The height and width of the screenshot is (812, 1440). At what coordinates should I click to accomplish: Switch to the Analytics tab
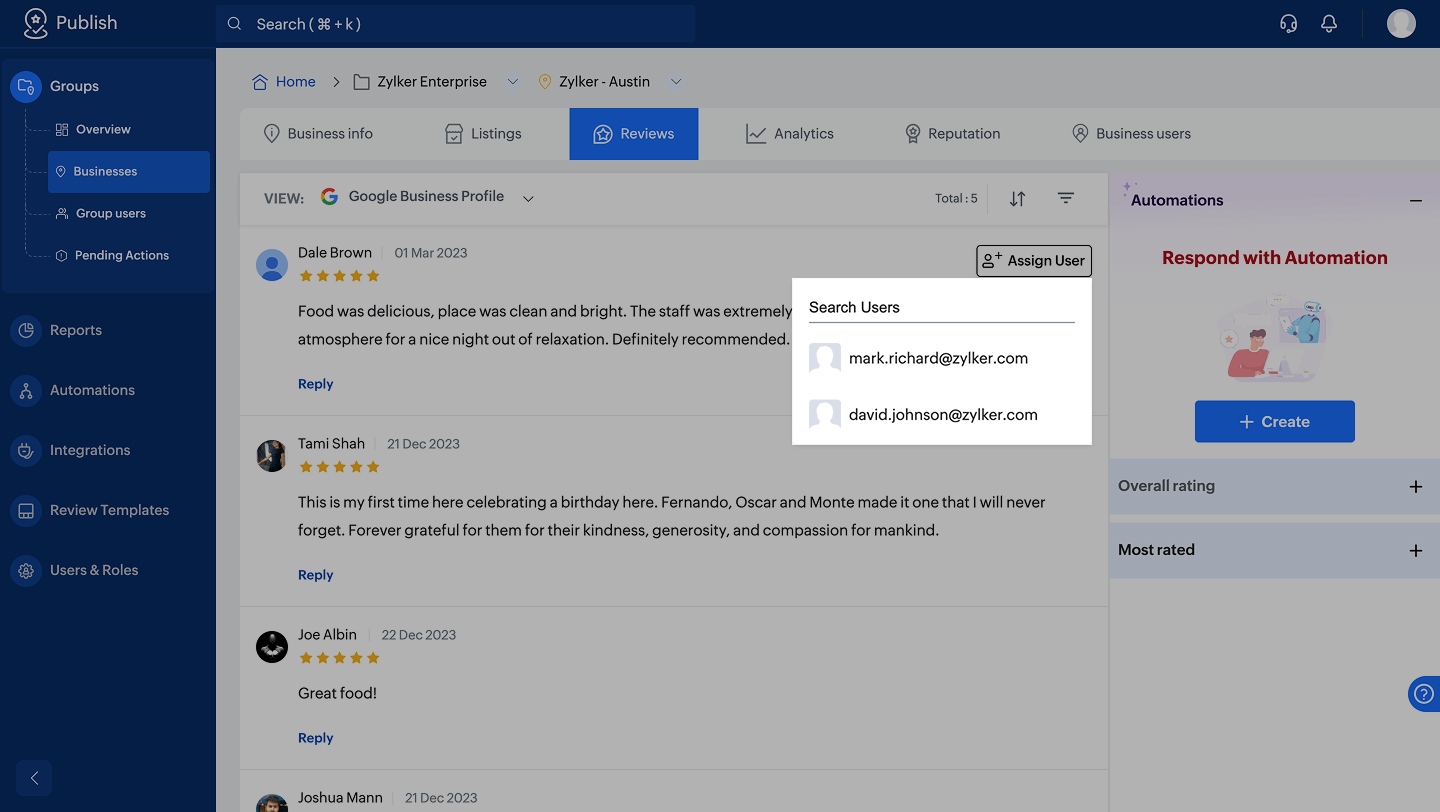click(x=790, y=134)
